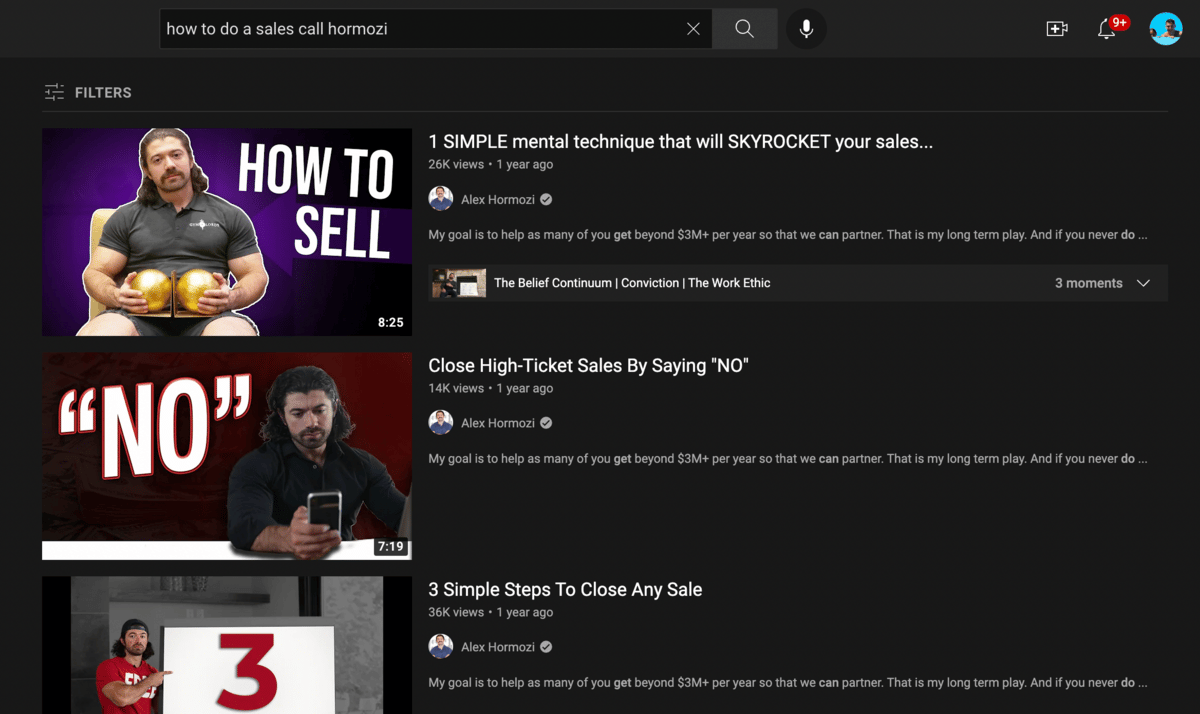Click the FILTERS label
The width and height of the screenshot is (1200, 714).
tap(103, 92)
